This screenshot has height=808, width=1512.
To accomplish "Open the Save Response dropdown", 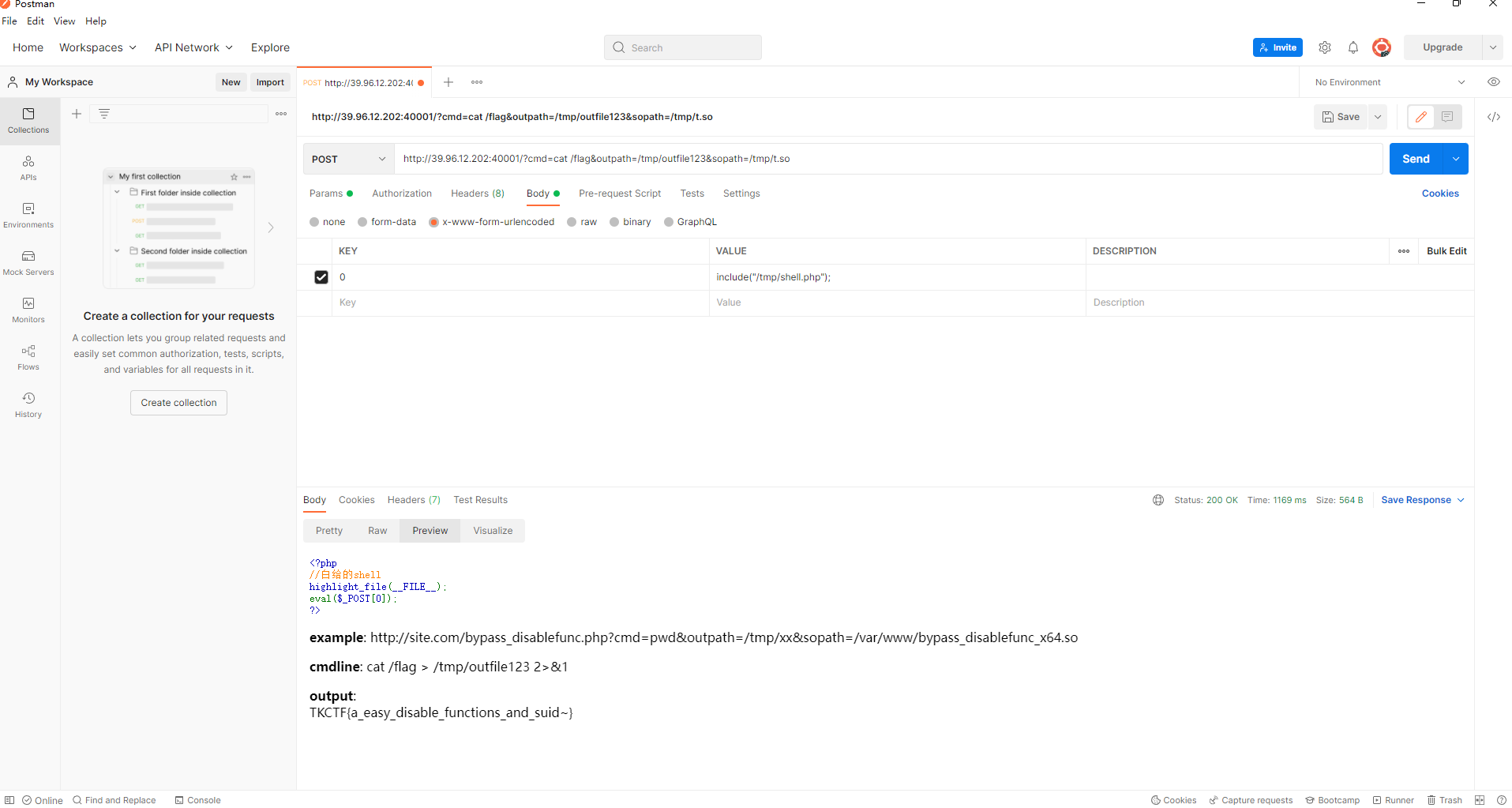I will coord(1423,500).
